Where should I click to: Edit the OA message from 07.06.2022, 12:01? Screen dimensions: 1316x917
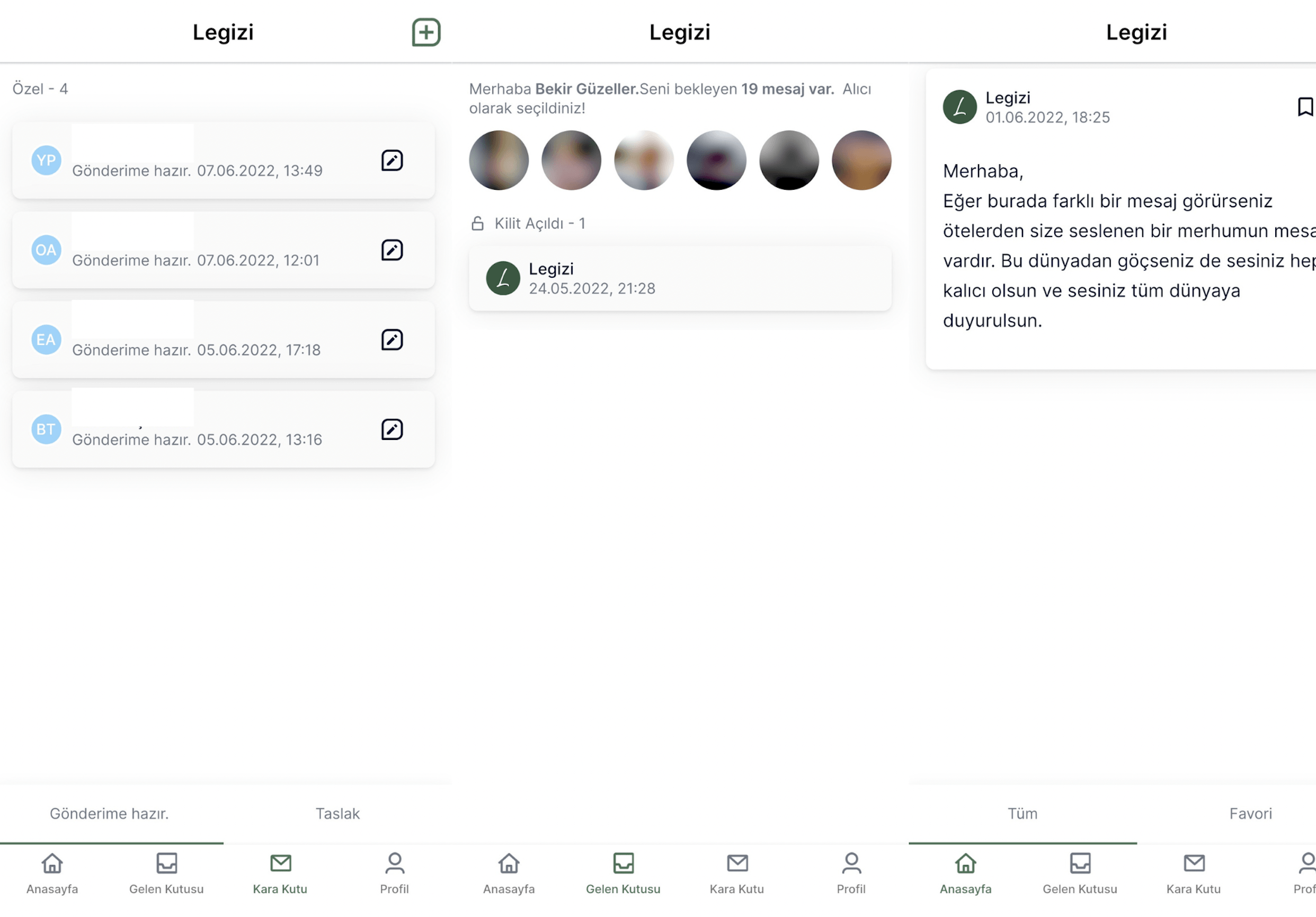click(x=392, y=250)
